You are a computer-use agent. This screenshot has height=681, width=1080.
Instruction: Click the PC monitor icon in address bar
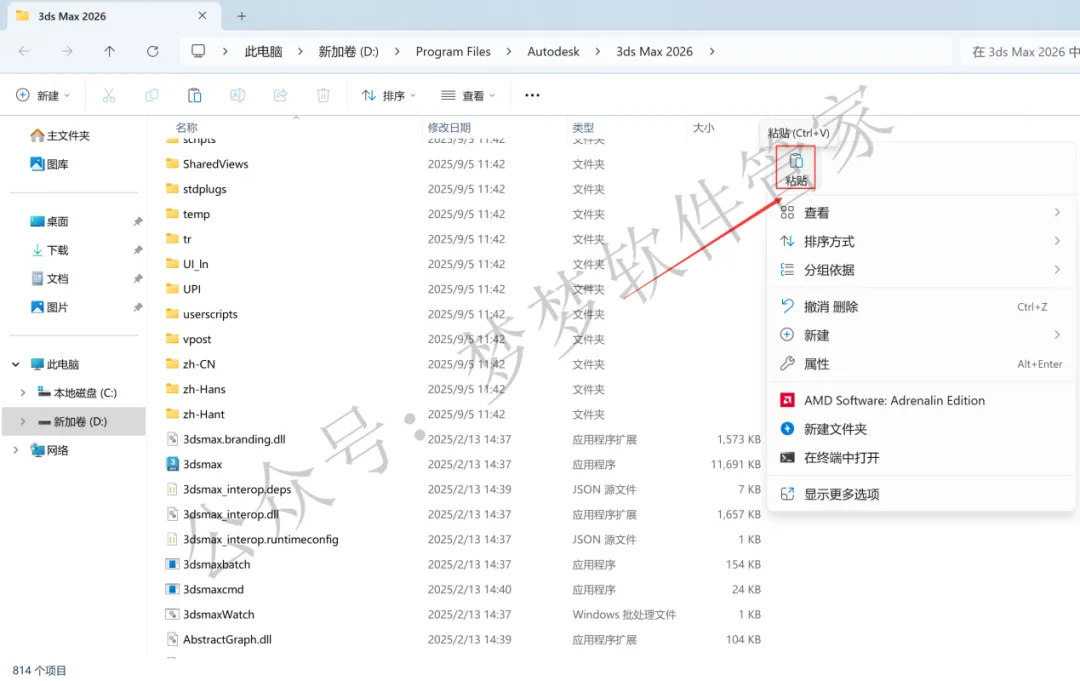point(198,51)
